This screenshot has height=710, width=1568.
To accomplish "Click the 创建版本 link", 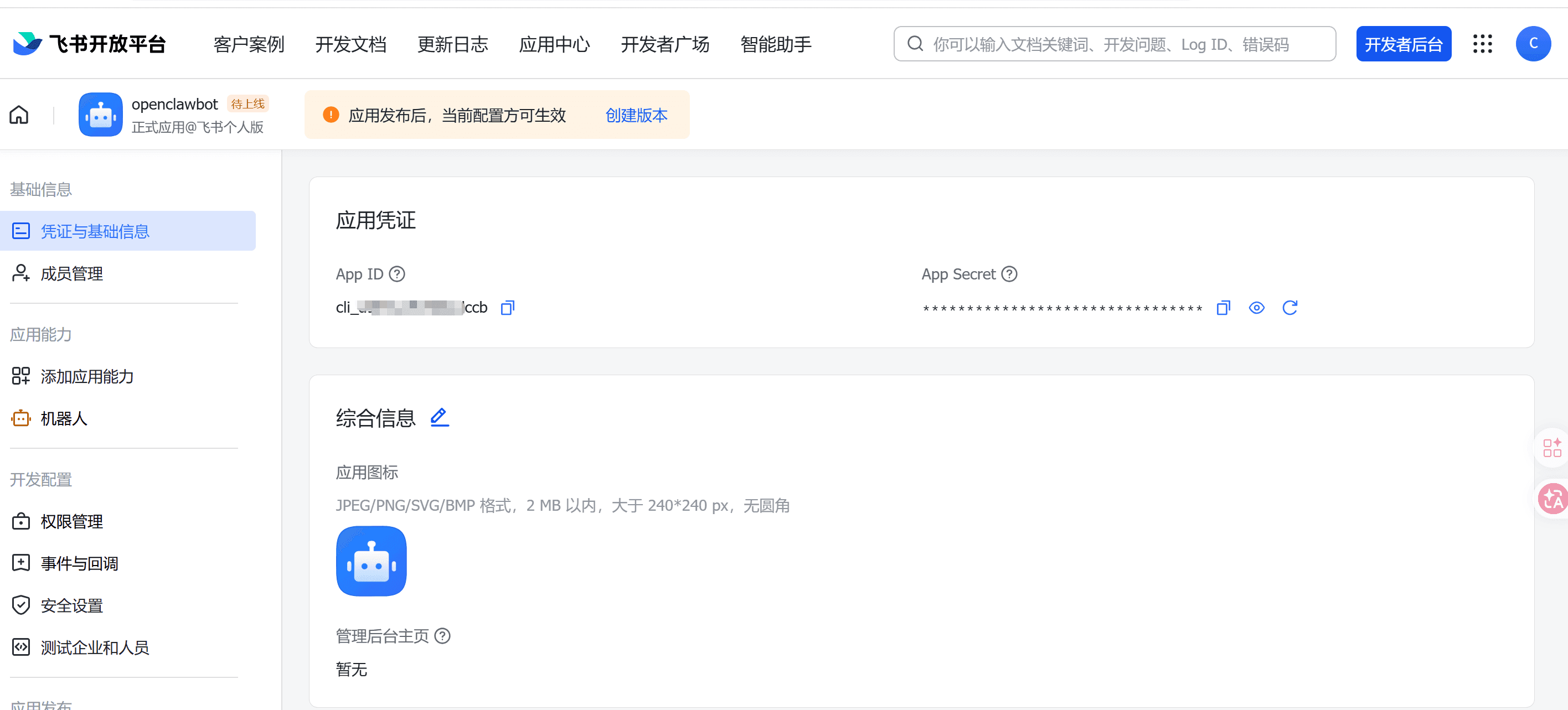I will (636, 115).
